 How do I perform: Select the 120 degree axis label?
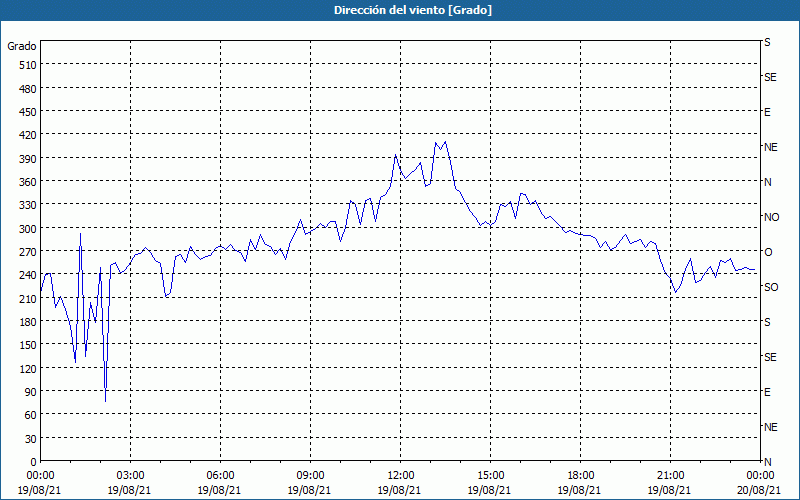[29, 368]
